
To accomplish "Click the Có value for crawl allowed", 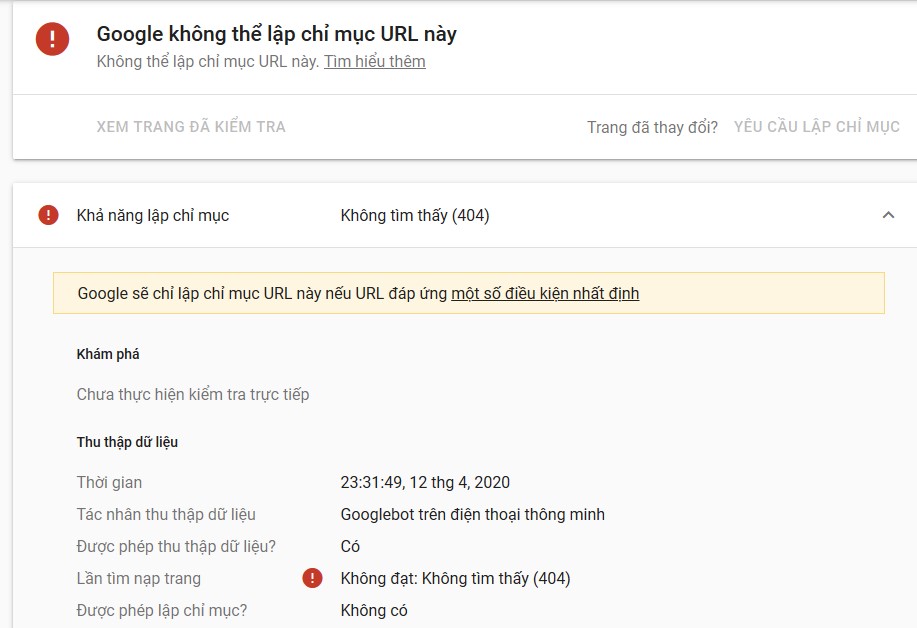I will click(x=350, y=547).
